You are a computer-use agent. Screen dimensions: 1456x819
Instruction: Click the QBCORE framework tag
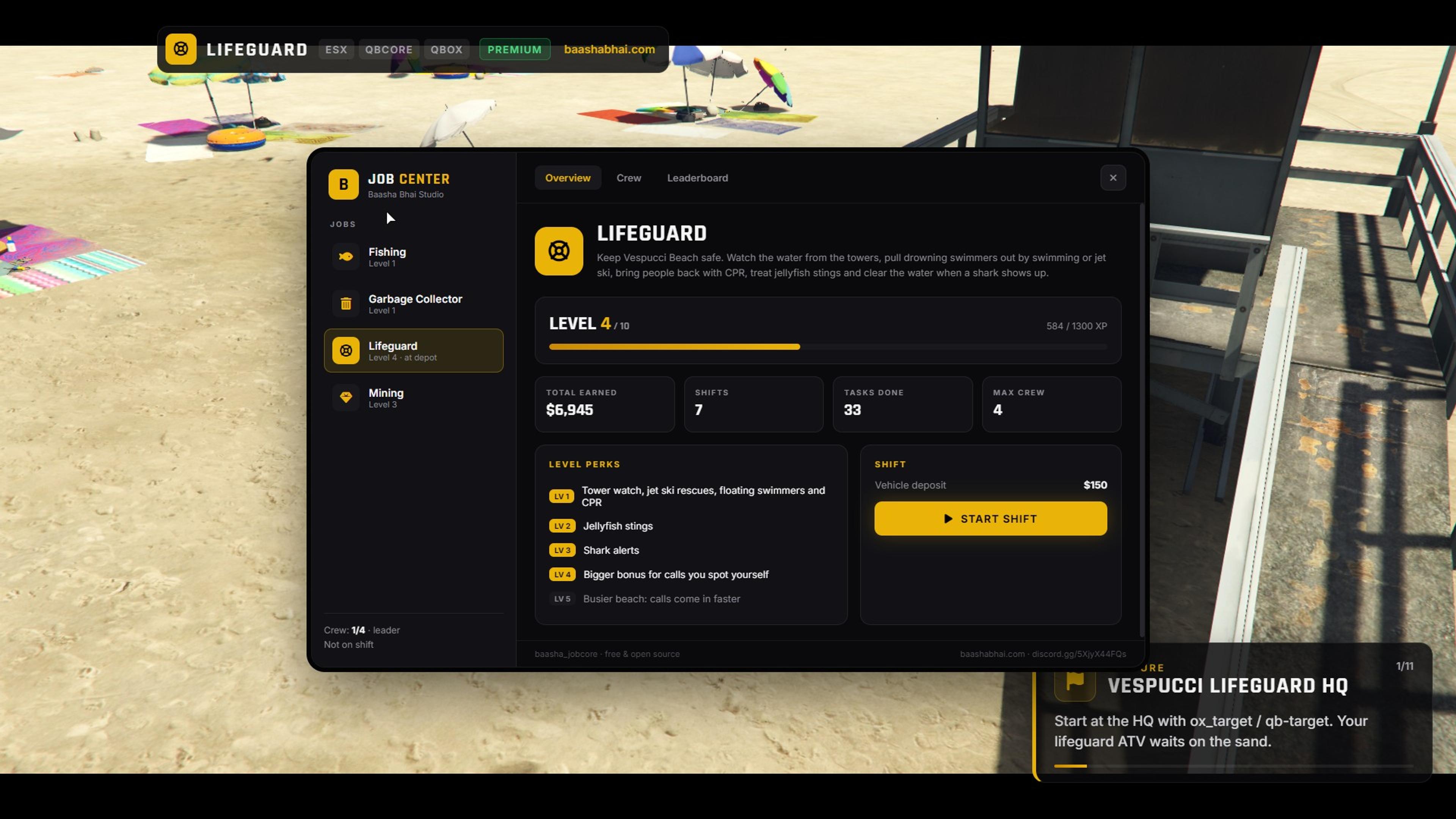389,49
